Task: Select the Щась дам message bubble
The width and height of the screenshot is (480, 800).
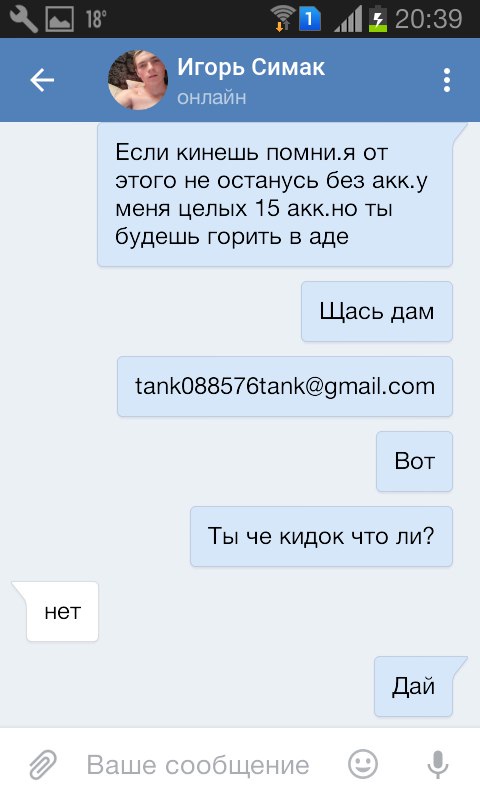Action: [x=377, y=311]
